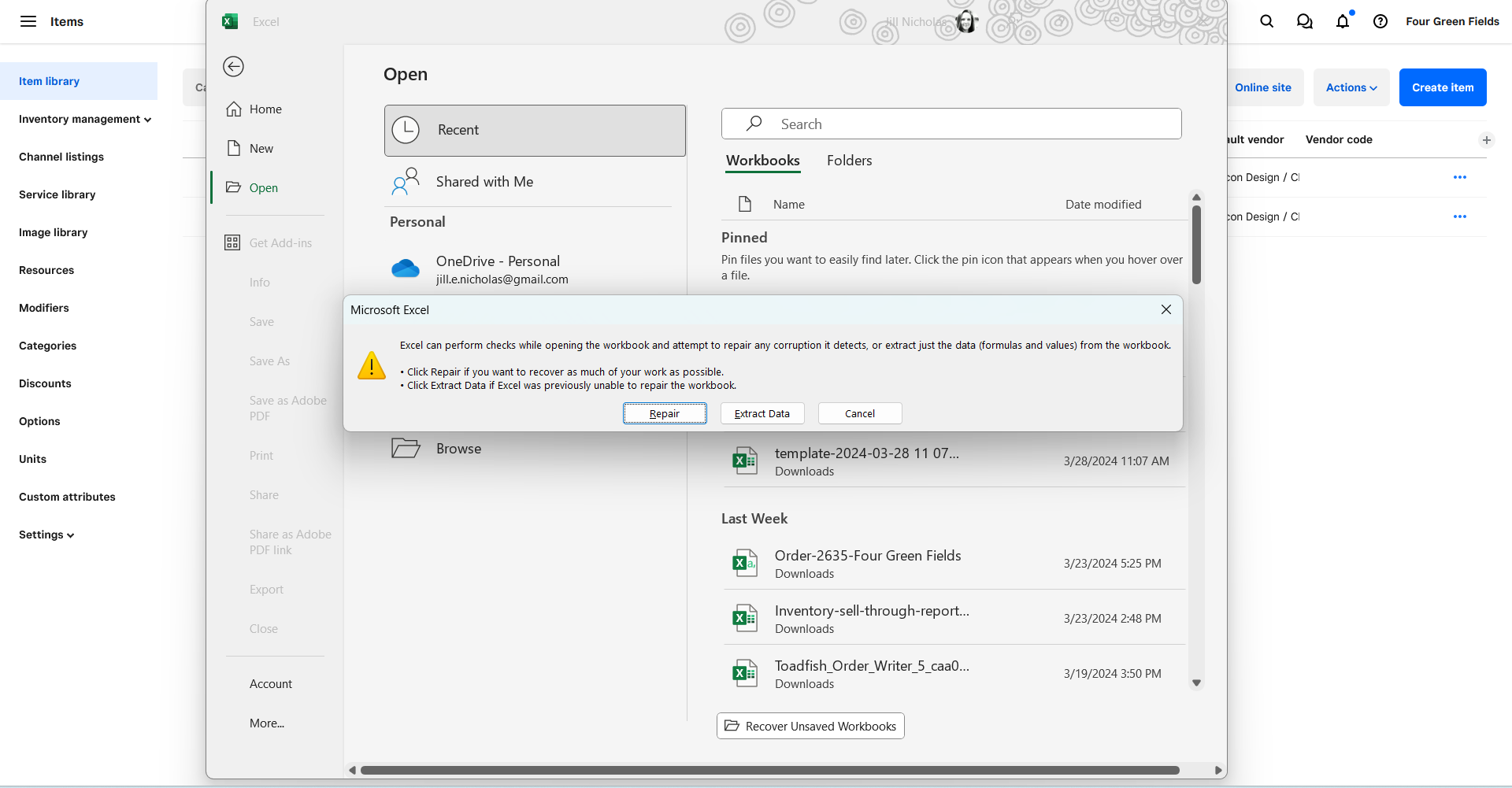1512x788 pixels.
Task: Open Account page in Excel sidebar
Action: (x=271, y=684)
